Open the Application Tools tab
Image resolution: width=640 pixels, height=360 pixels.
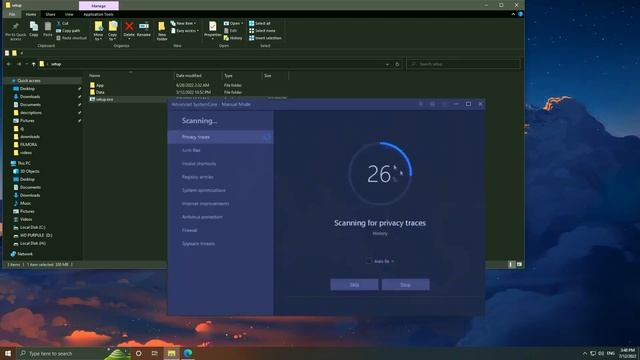click(98, 14)
